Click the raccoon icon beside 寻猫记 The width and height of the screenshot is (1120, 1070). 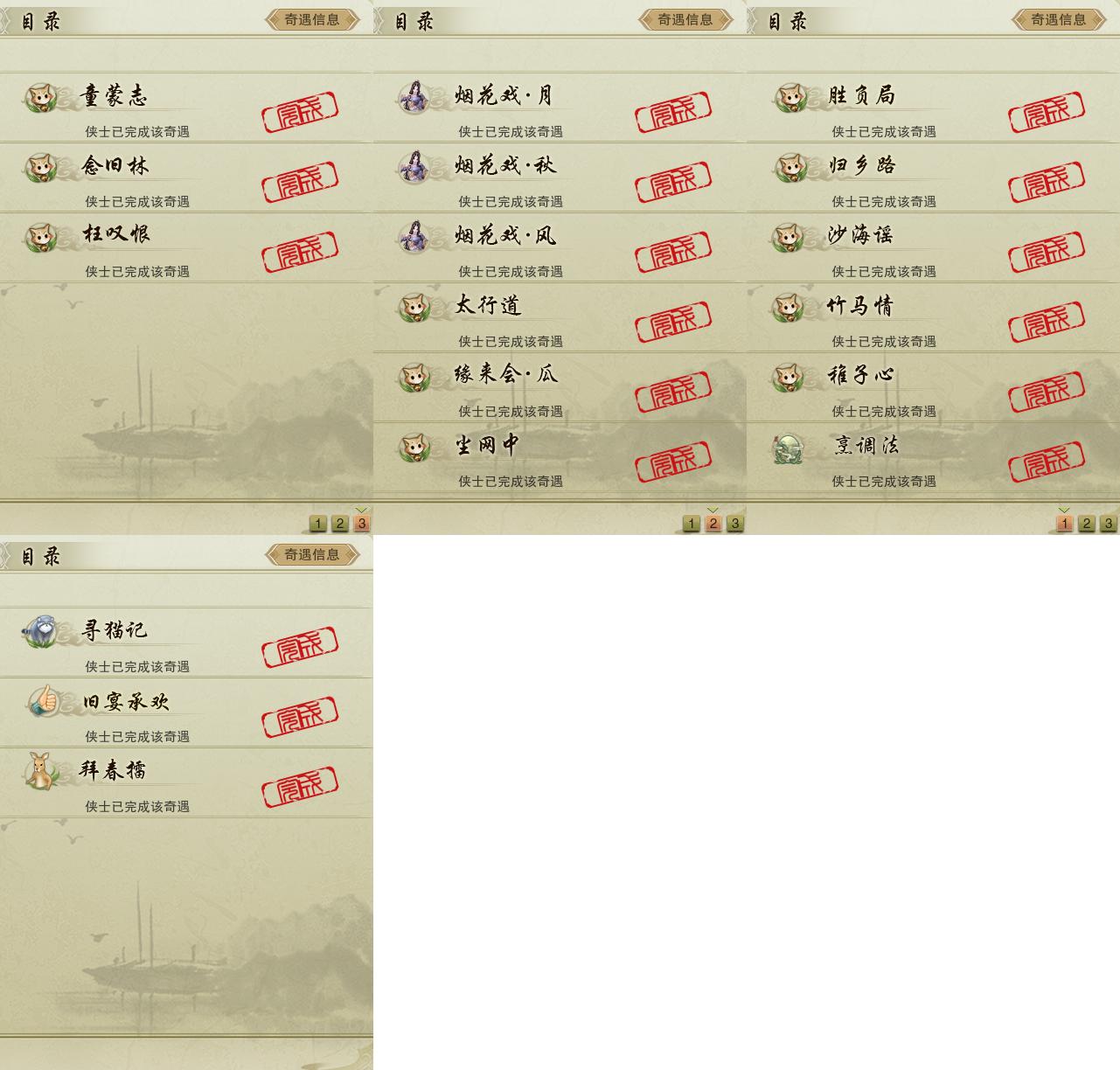[40, 632]
